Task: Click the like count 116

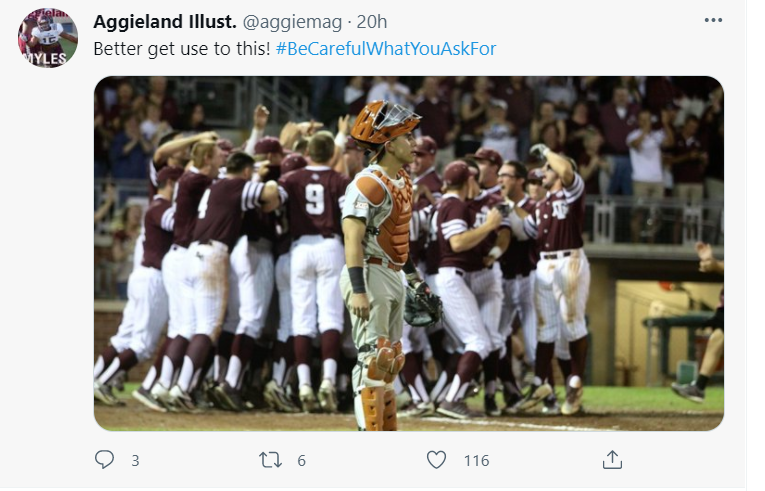Action: (x=476, y=461)
